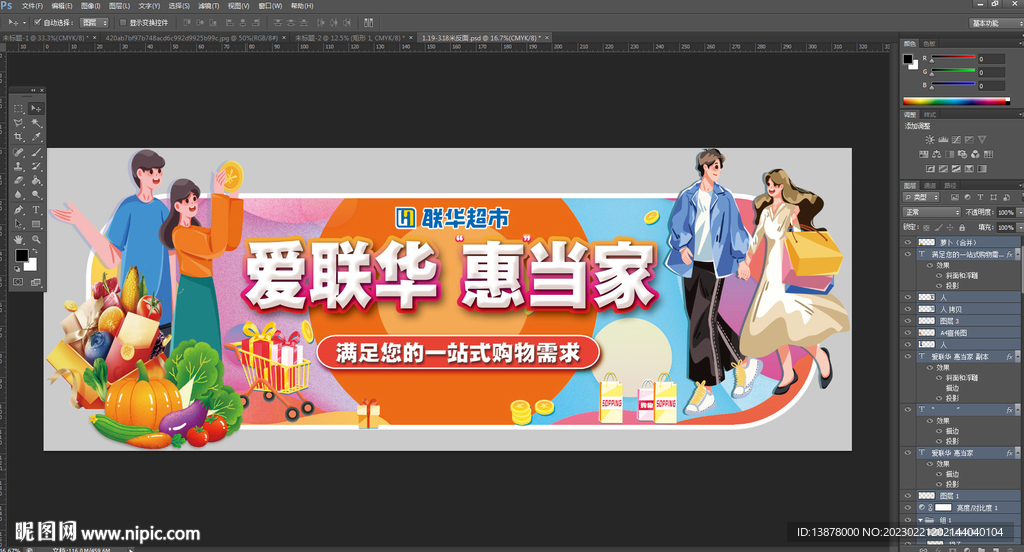Filter layers by type layer icon
1024x552 pixels.
click(x=980, y=197)
